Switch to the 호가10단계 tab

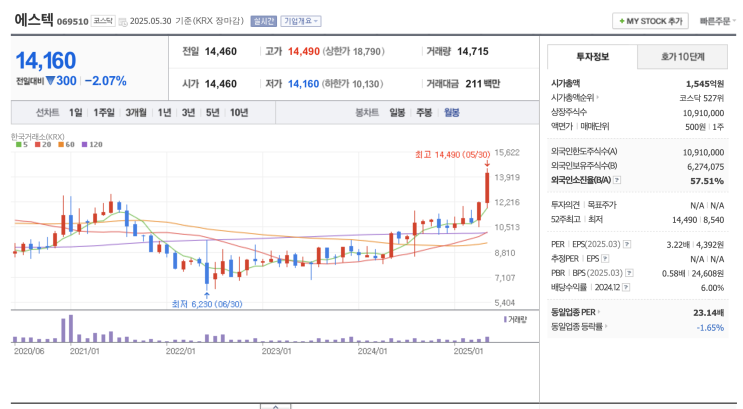(x=682, y=57)
